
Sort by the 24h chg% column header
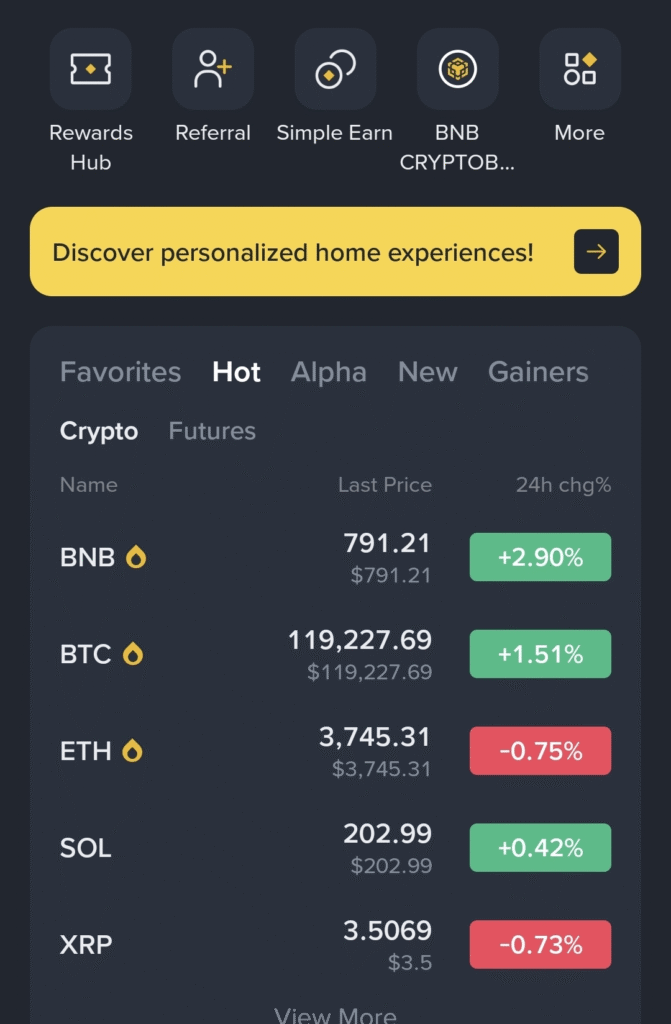click(563, 485)
